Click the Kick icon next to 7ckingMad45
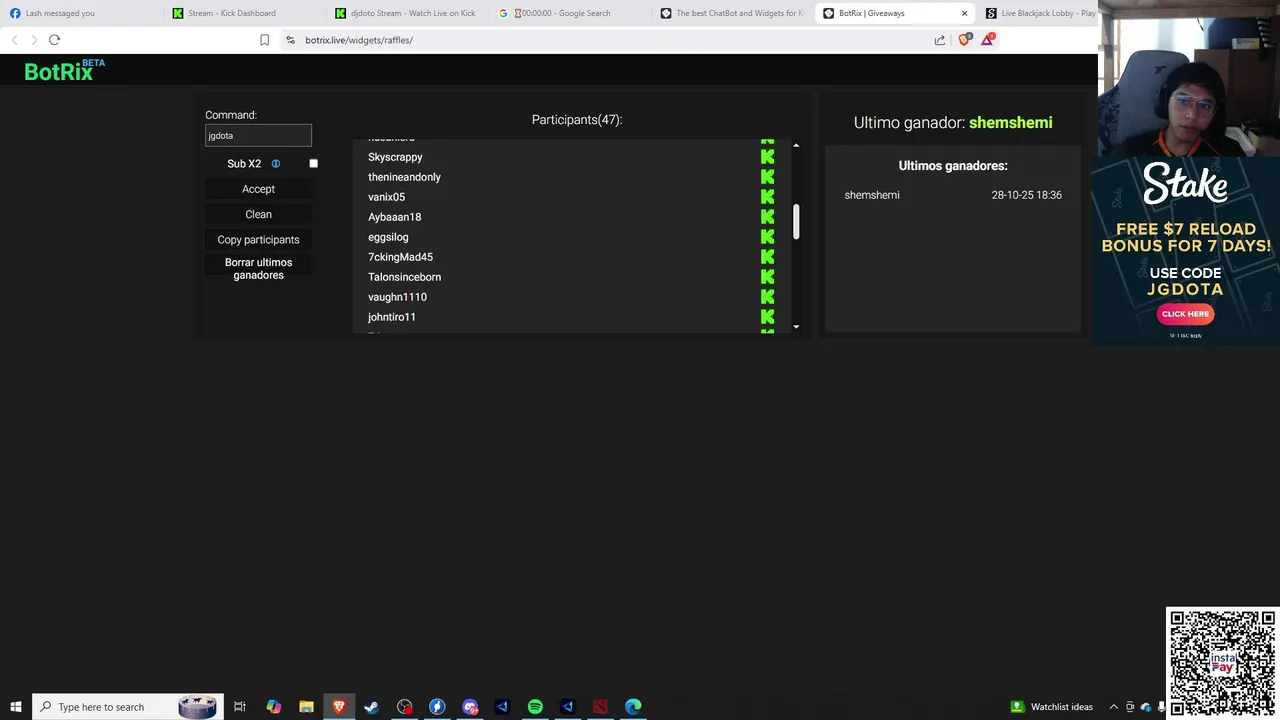The height and width of the screenshot is (720, 1280). click(767, 257)
